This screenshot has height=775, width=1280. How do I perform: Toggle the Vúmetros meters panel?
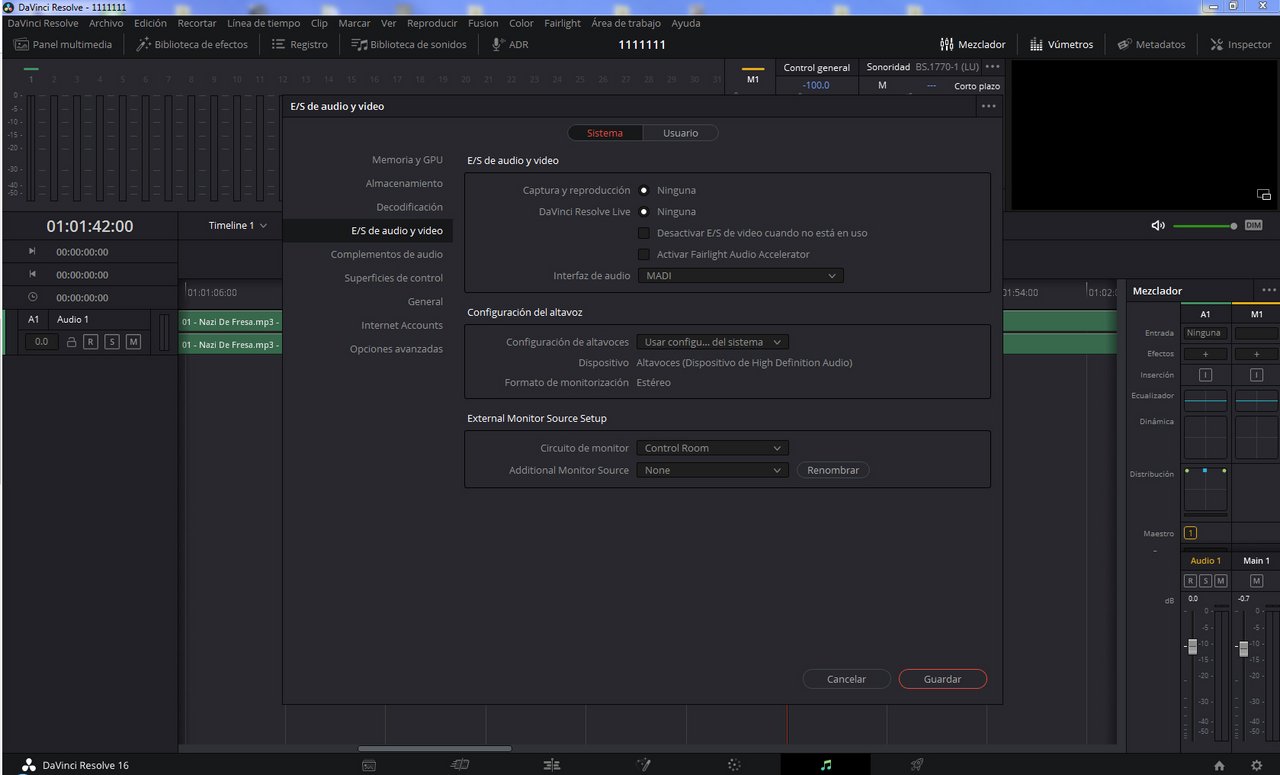1061,44
